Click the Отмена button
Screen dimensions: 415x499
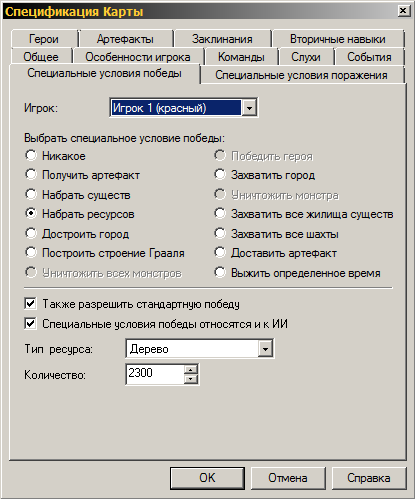click(288, 478)
